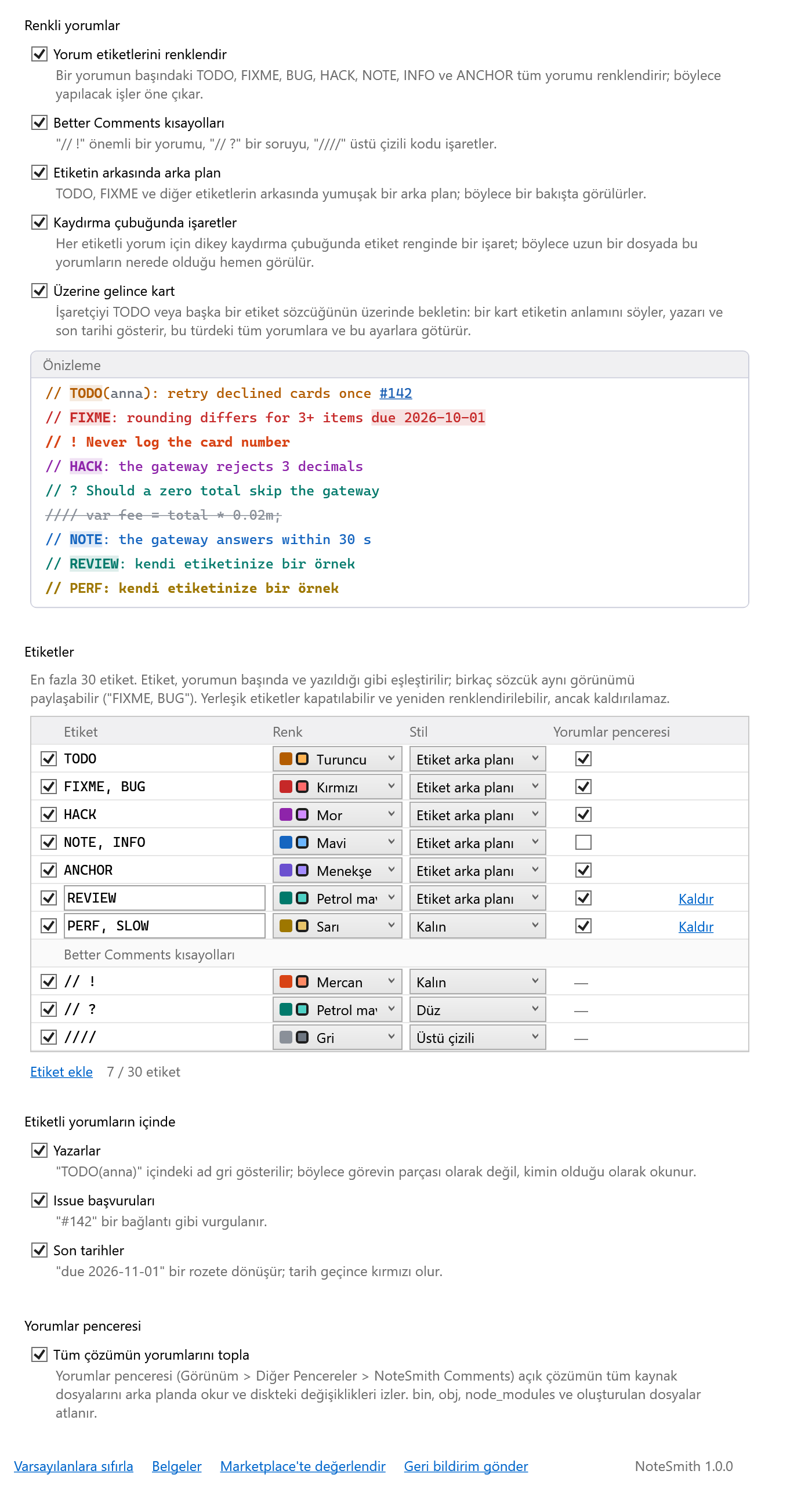Open the Belgeler link
The width and height of the screenshot is (812, 1507).
(x=177, y=1466)
